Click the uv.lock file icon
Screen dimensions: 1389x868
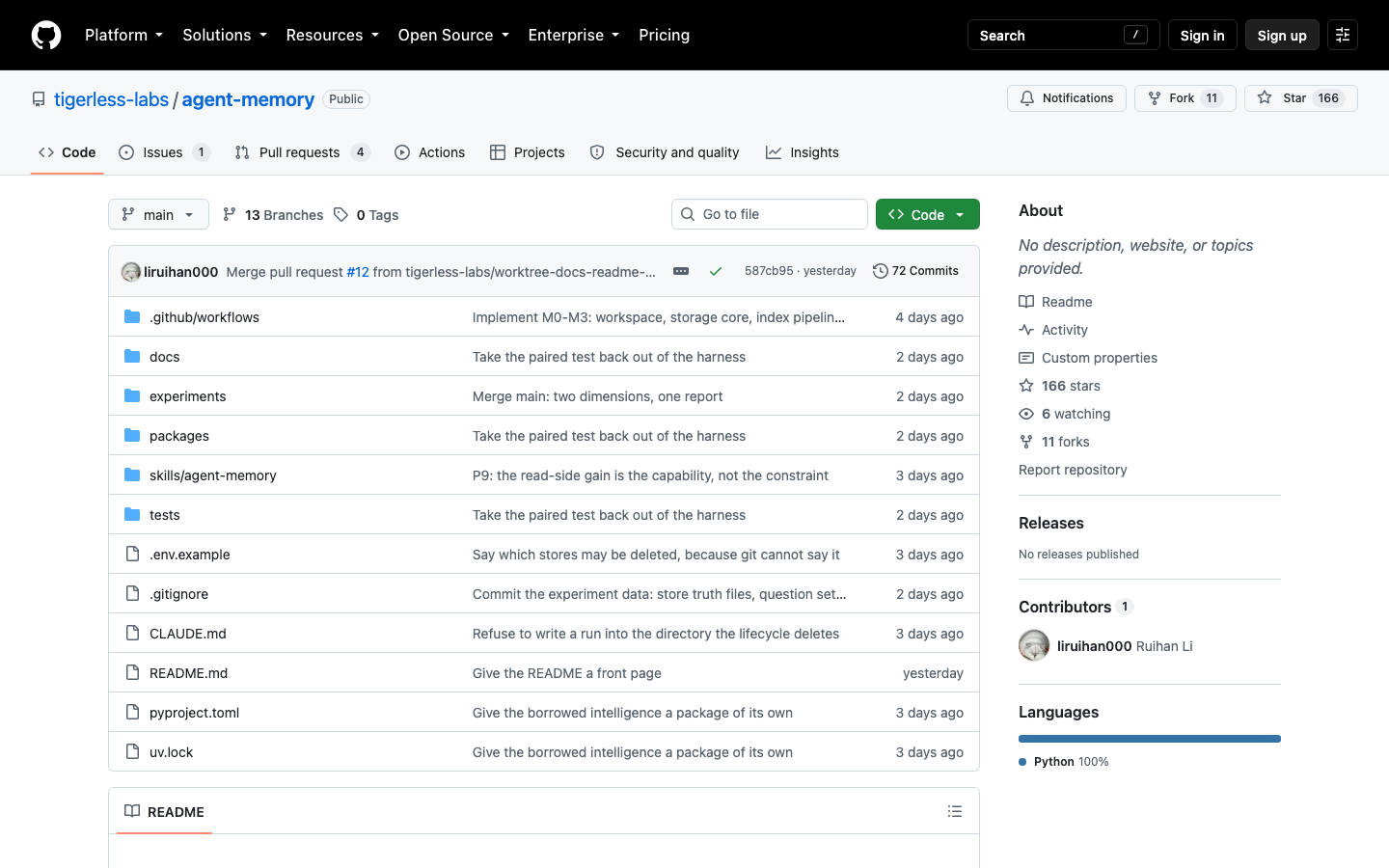tap(132, 752)
